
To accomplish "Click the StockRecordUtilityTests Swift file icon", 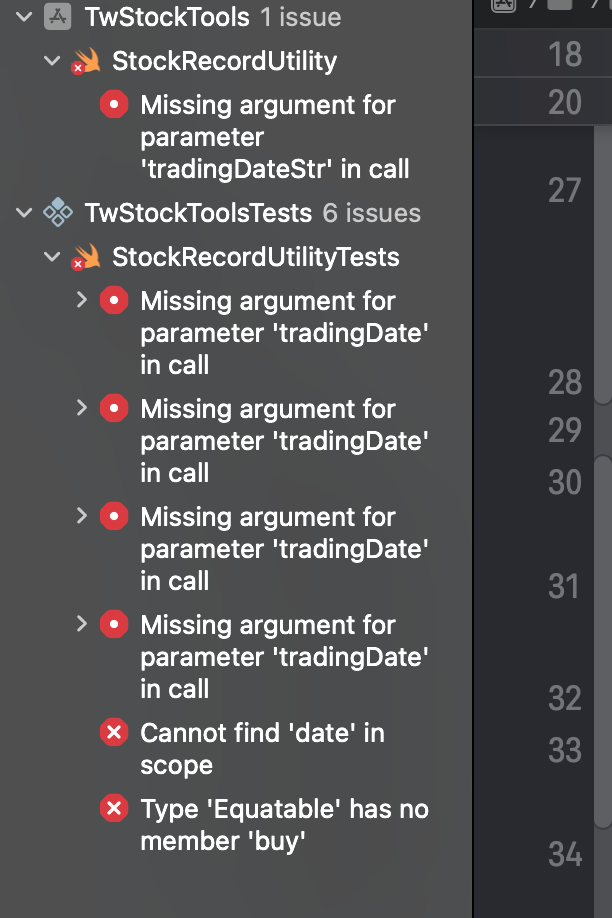I will point(86,257).
